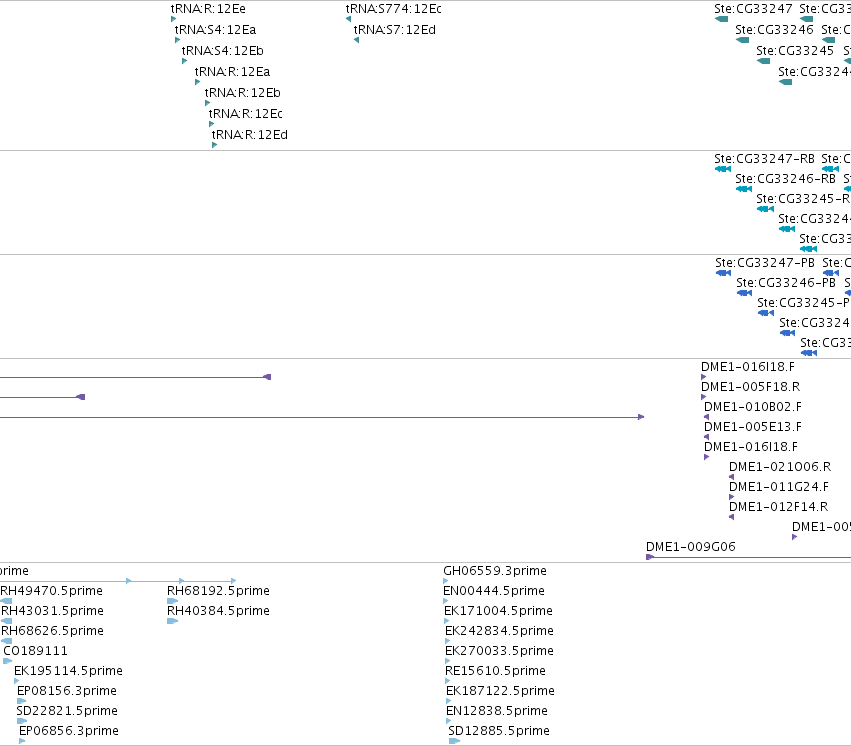Select the purple arrow start under DME1-009G06
Image resolution: width=851 pixels, height=746 pixels.
pos(650,557)
